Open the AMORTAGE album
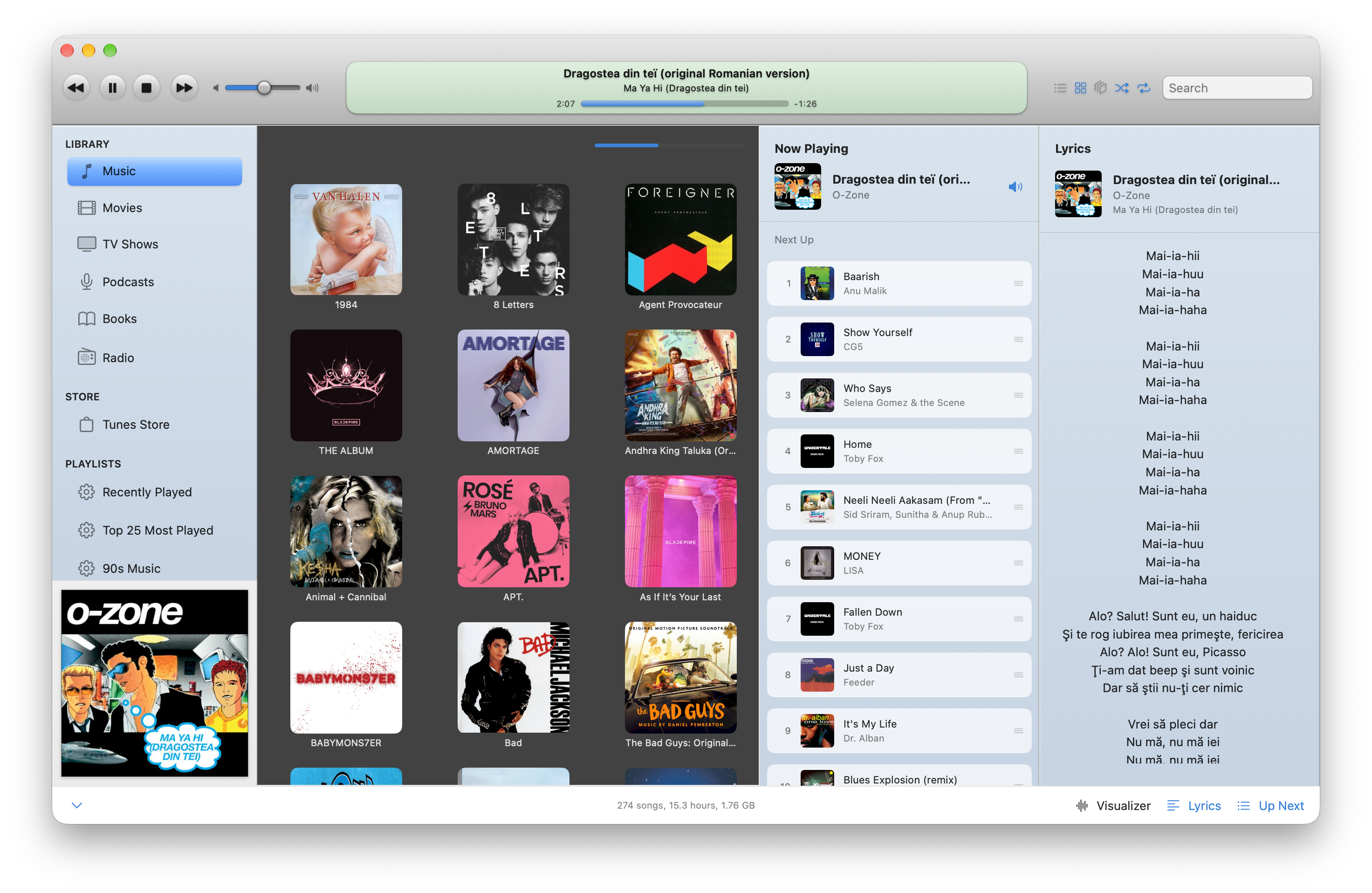This screenshot has width=1372, height=893. click(513, 386)
